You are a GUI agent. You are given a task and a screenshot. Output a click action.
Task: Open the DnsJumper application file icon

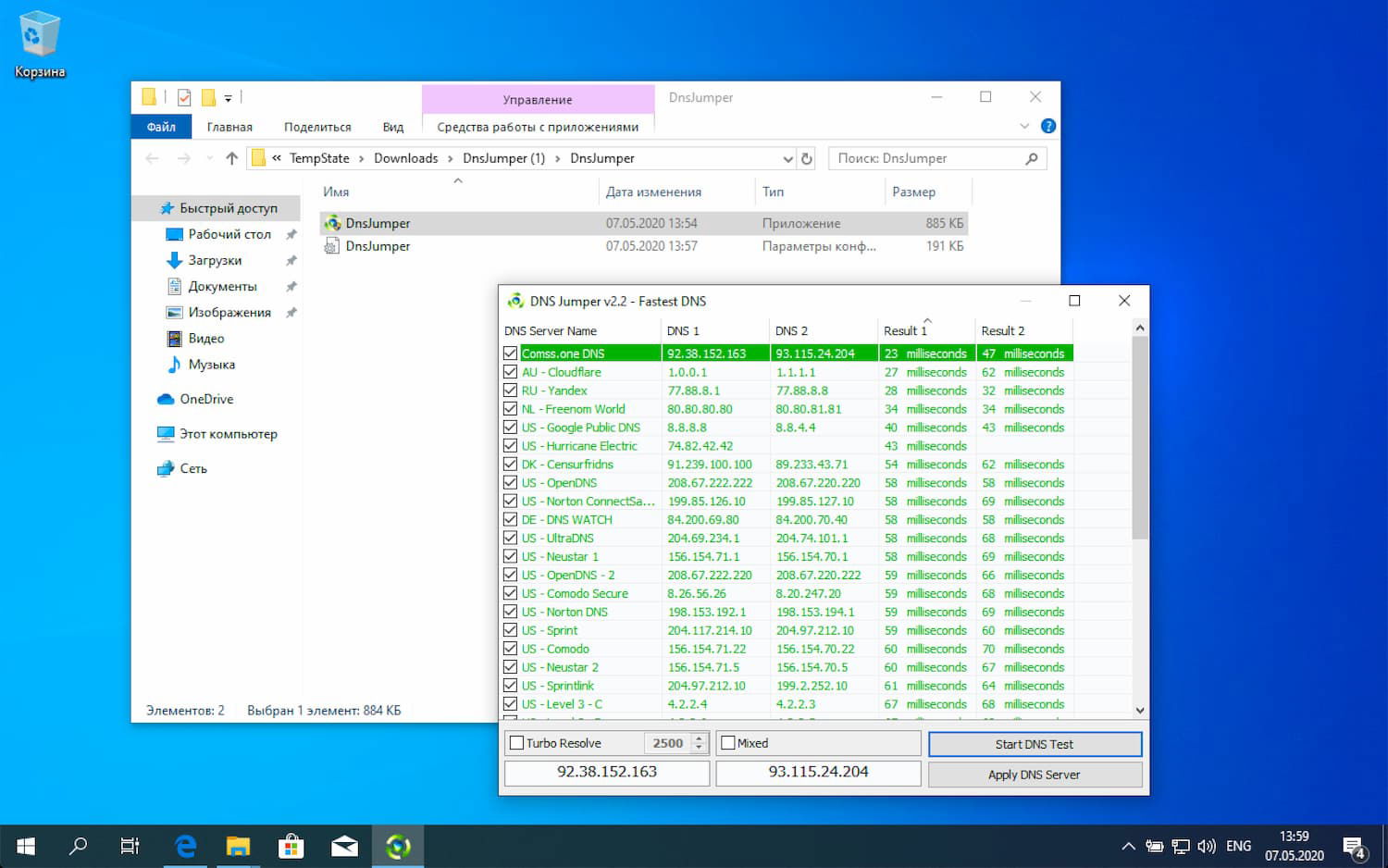pos(332,223)
